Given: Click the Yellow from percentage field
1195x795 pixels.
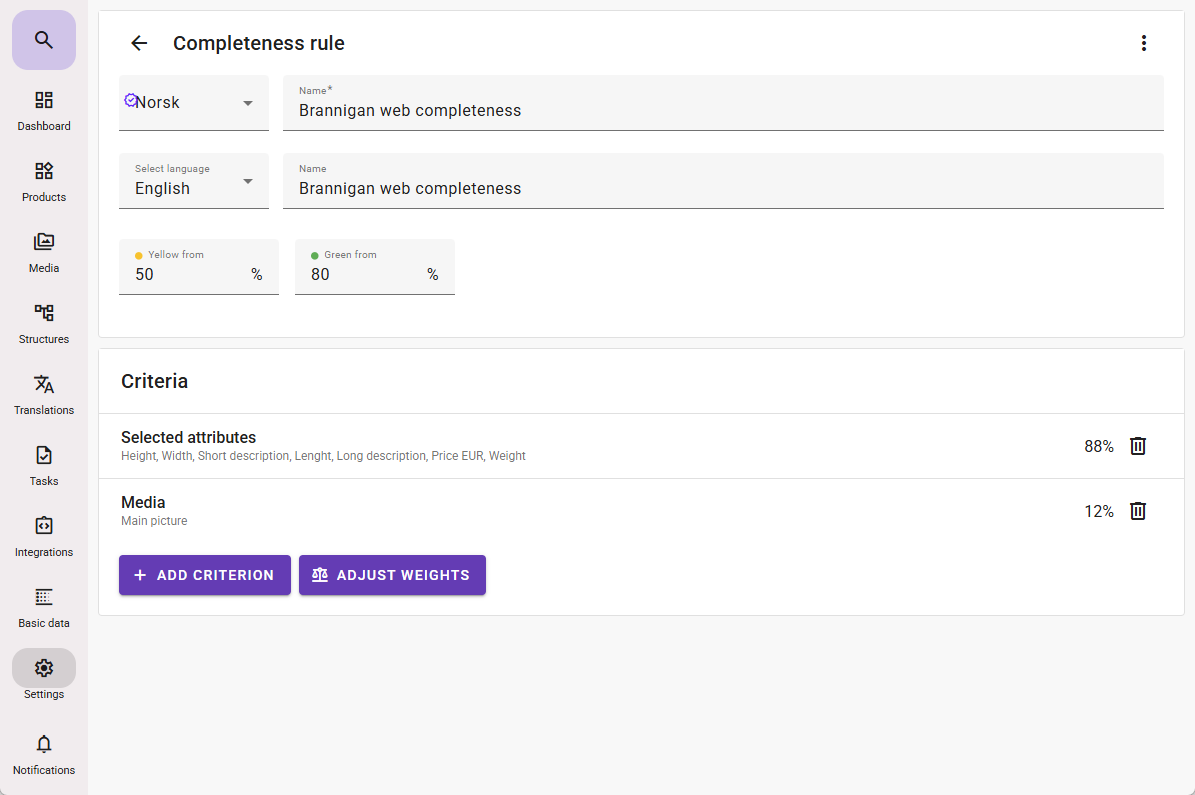Looking at the screenshot, I should click(190, 274).
